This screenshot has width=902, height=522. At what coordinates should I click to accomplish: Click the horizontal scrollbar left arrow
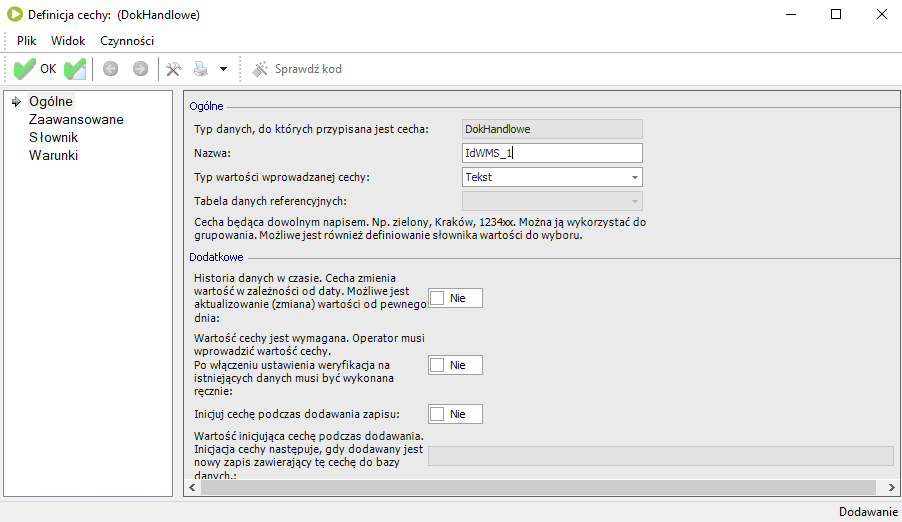click(x=192, y=487)
